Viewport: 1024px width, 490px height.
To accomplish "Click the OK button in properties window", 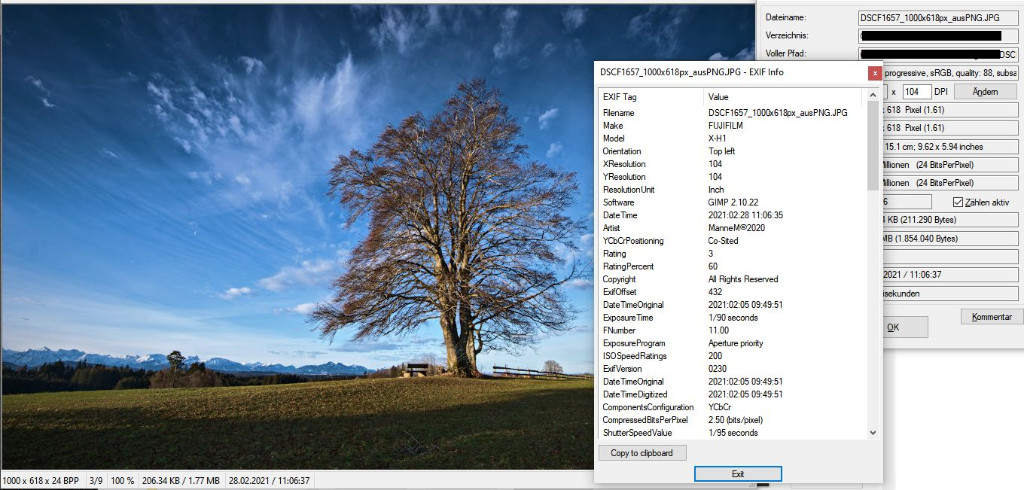I will point(905,327).
